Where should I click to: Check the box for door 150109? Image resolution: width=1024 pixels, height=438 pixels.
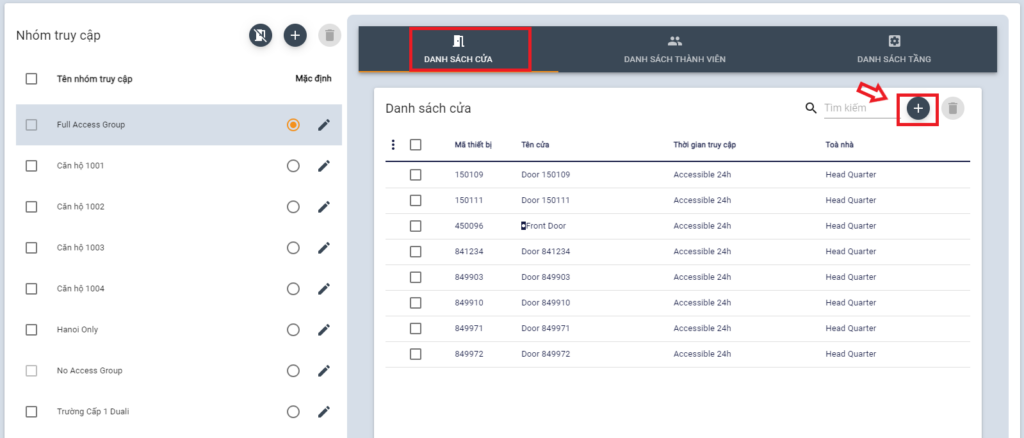415,175
